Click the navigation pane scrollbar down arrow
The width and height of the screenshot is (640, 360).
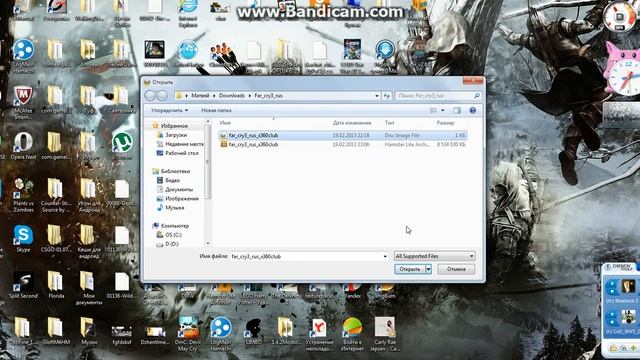tap(208, 243)
